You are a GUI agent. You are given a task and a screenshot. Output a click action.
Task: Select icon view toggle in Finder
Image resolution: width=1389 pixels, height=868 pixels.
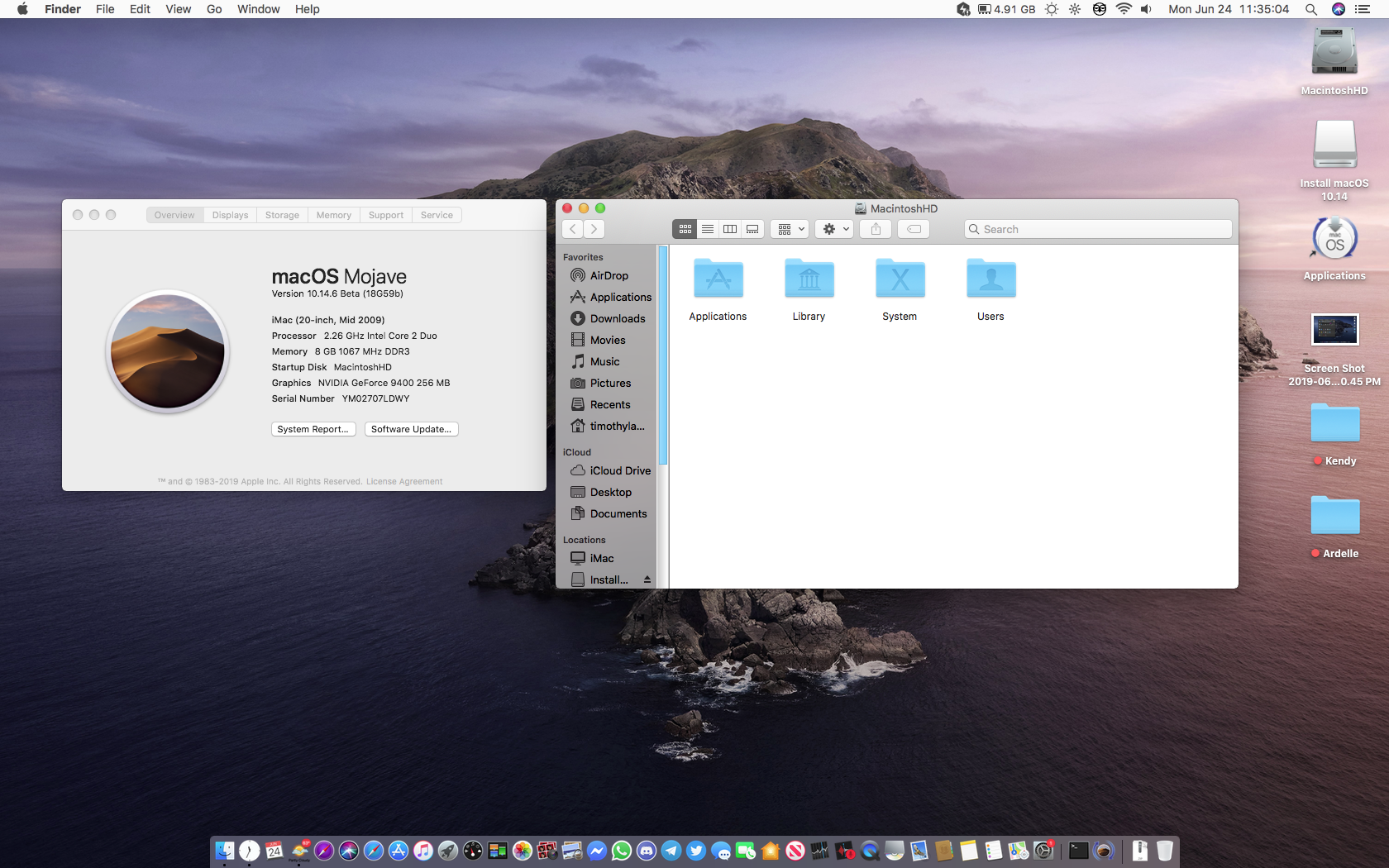pyautogui.click(x=685, y=229)
